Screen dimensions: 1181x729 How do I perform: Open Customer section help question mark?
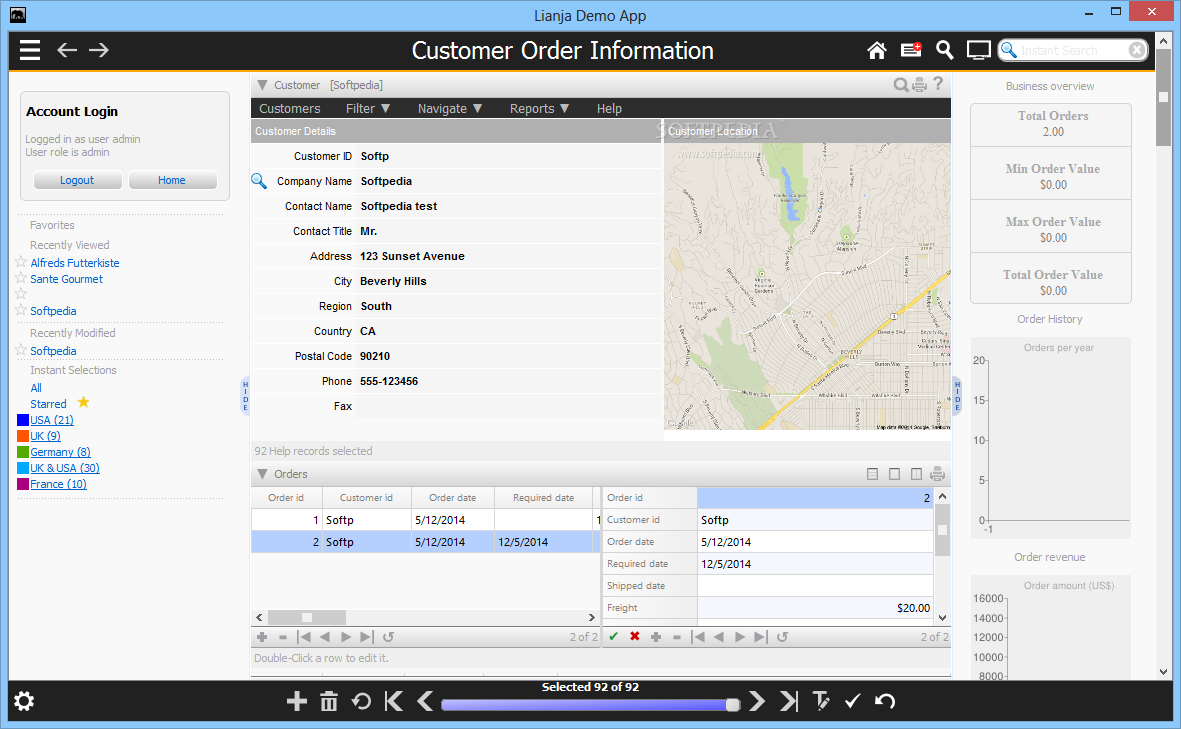(938, 84)
